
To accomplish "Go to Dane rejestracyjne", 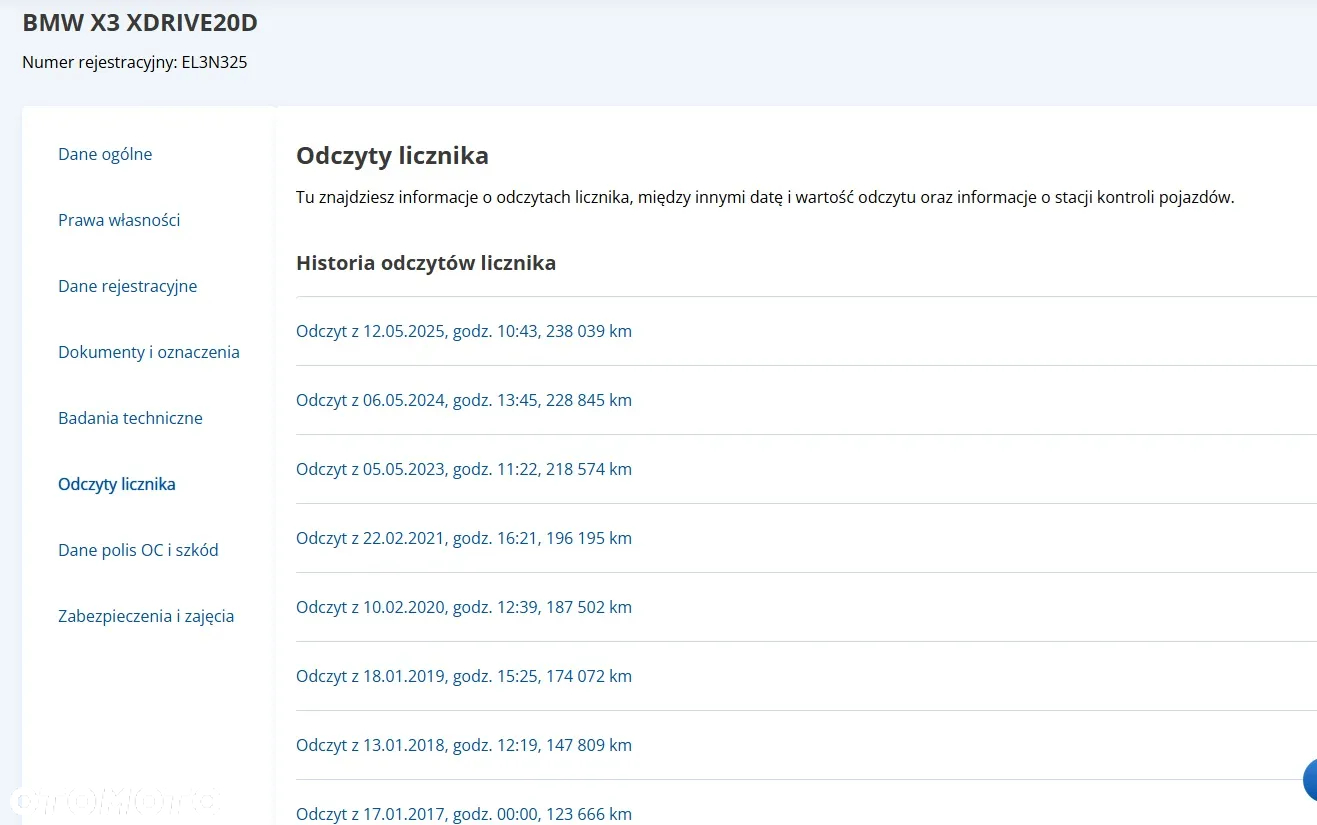I will coord(127,286).
